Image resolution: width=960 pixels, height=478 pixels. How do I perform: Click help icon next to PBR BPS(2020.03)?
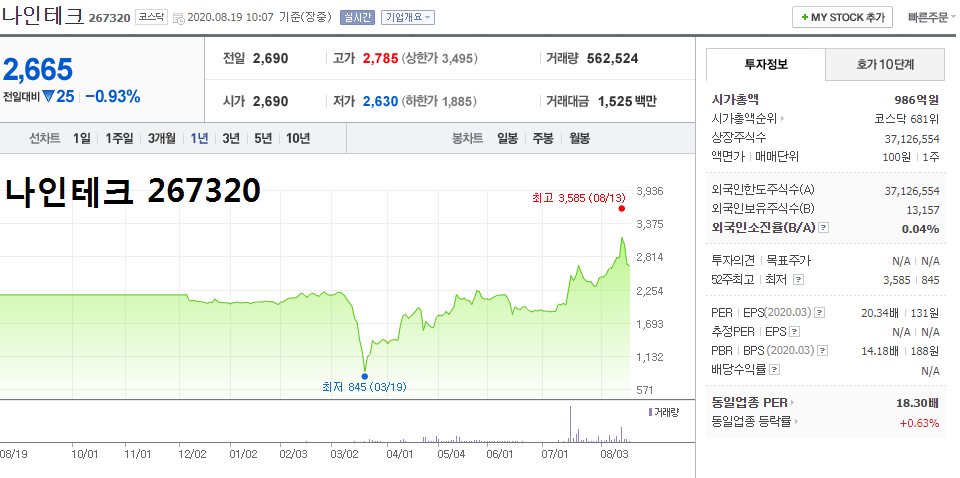(823, 351)
